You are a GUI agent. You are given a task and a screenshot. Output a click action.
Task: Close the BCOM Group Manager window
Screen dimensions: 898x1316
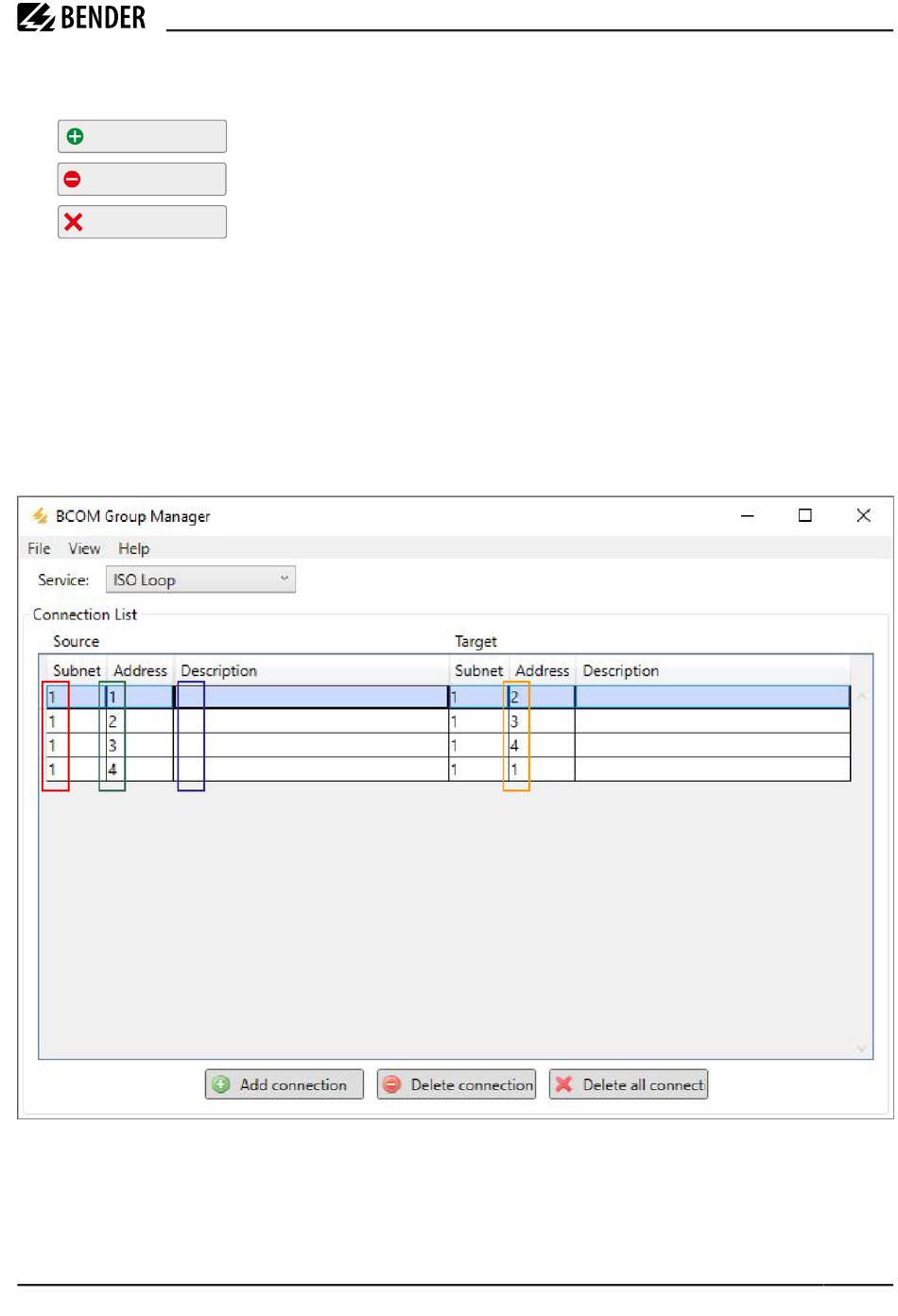pos(863,515)
